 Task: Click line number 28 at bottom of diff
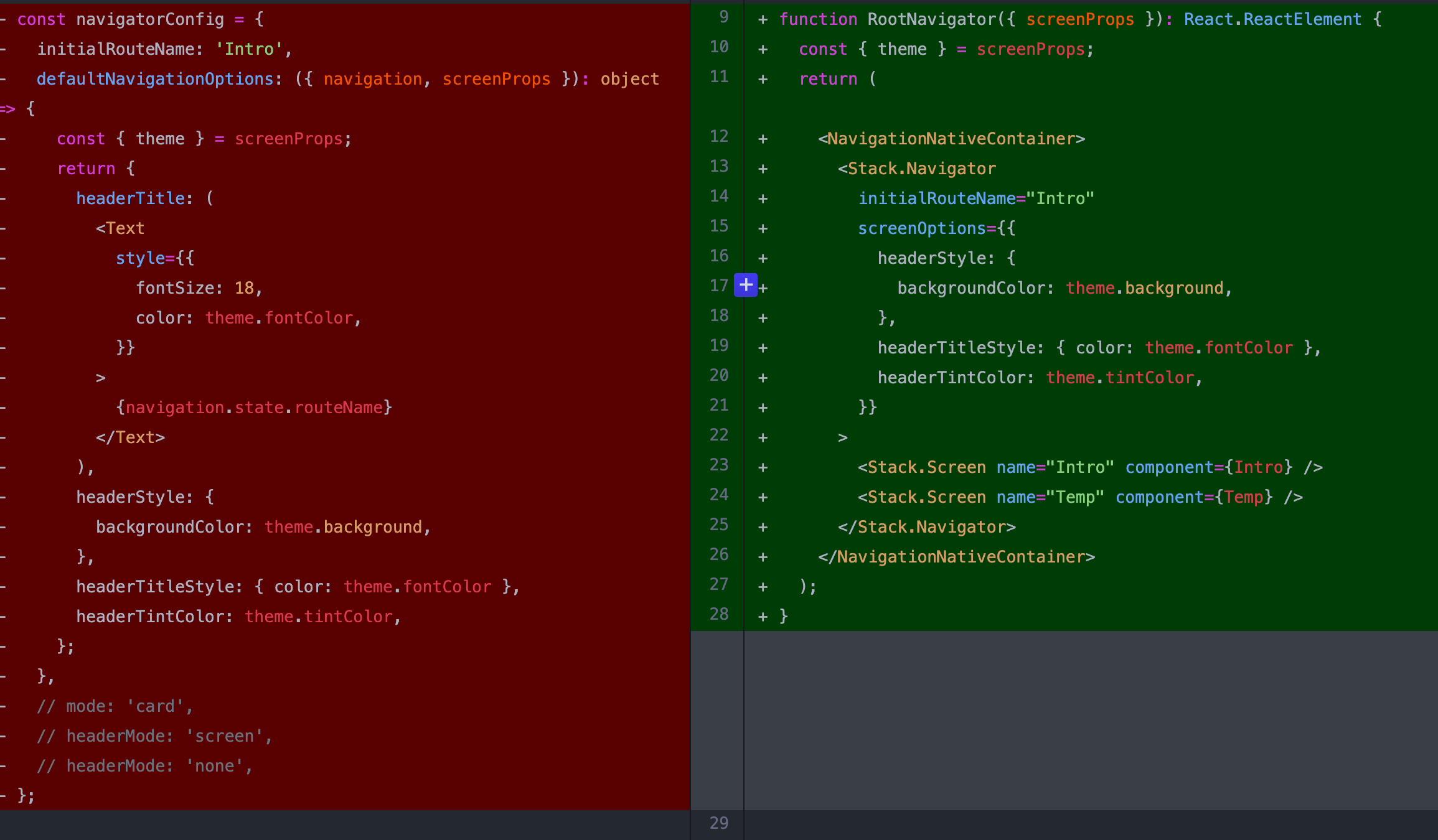point(719,614)
